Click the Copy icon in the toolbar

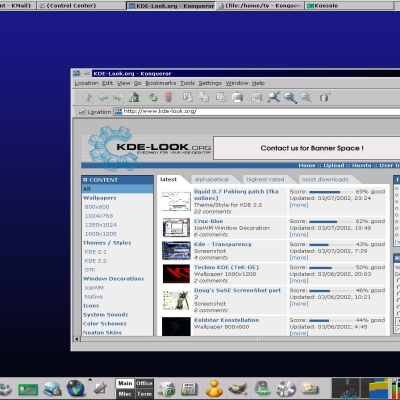204,97
